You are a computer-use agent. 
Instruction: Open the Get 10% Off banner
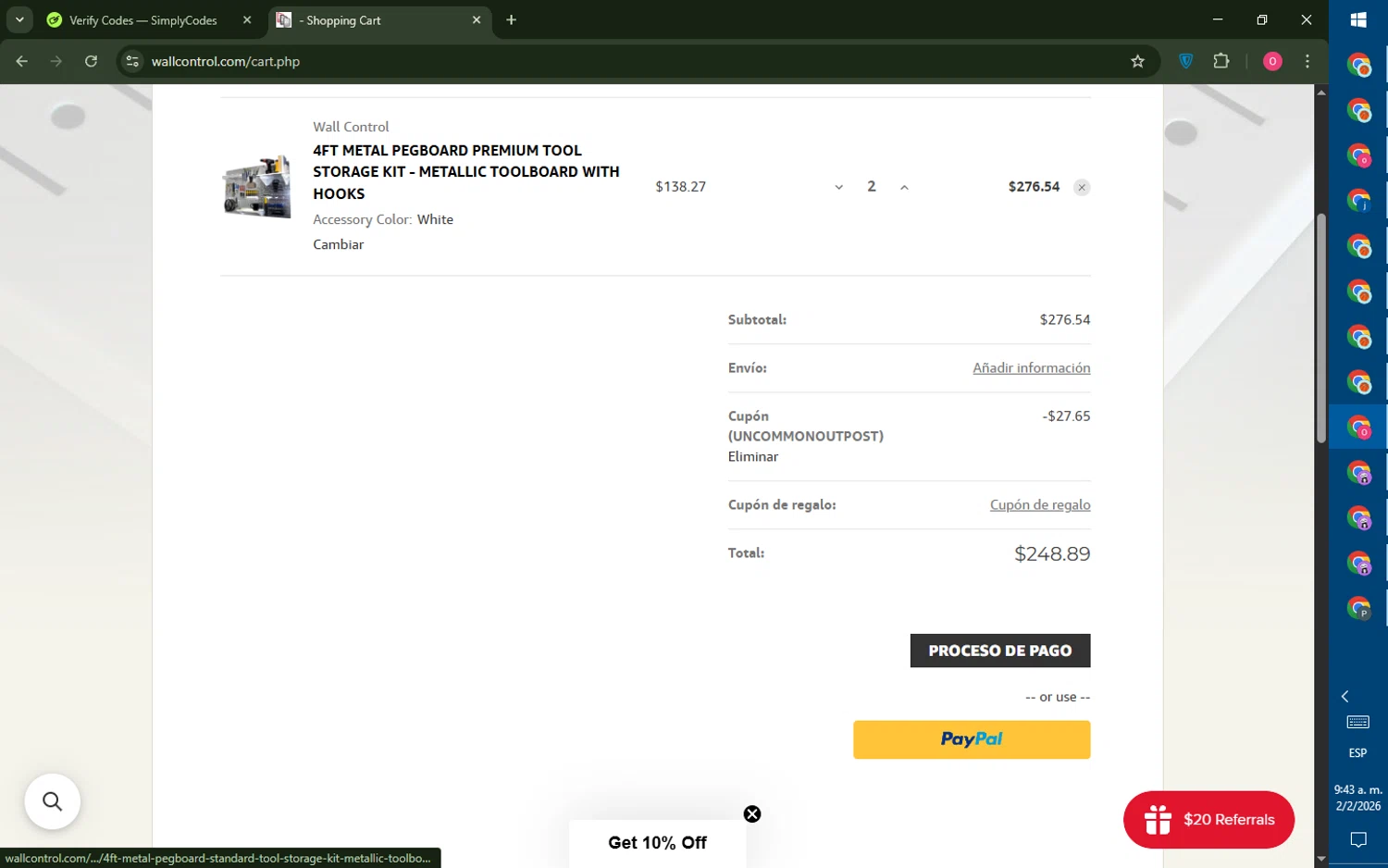pos(657,843)
